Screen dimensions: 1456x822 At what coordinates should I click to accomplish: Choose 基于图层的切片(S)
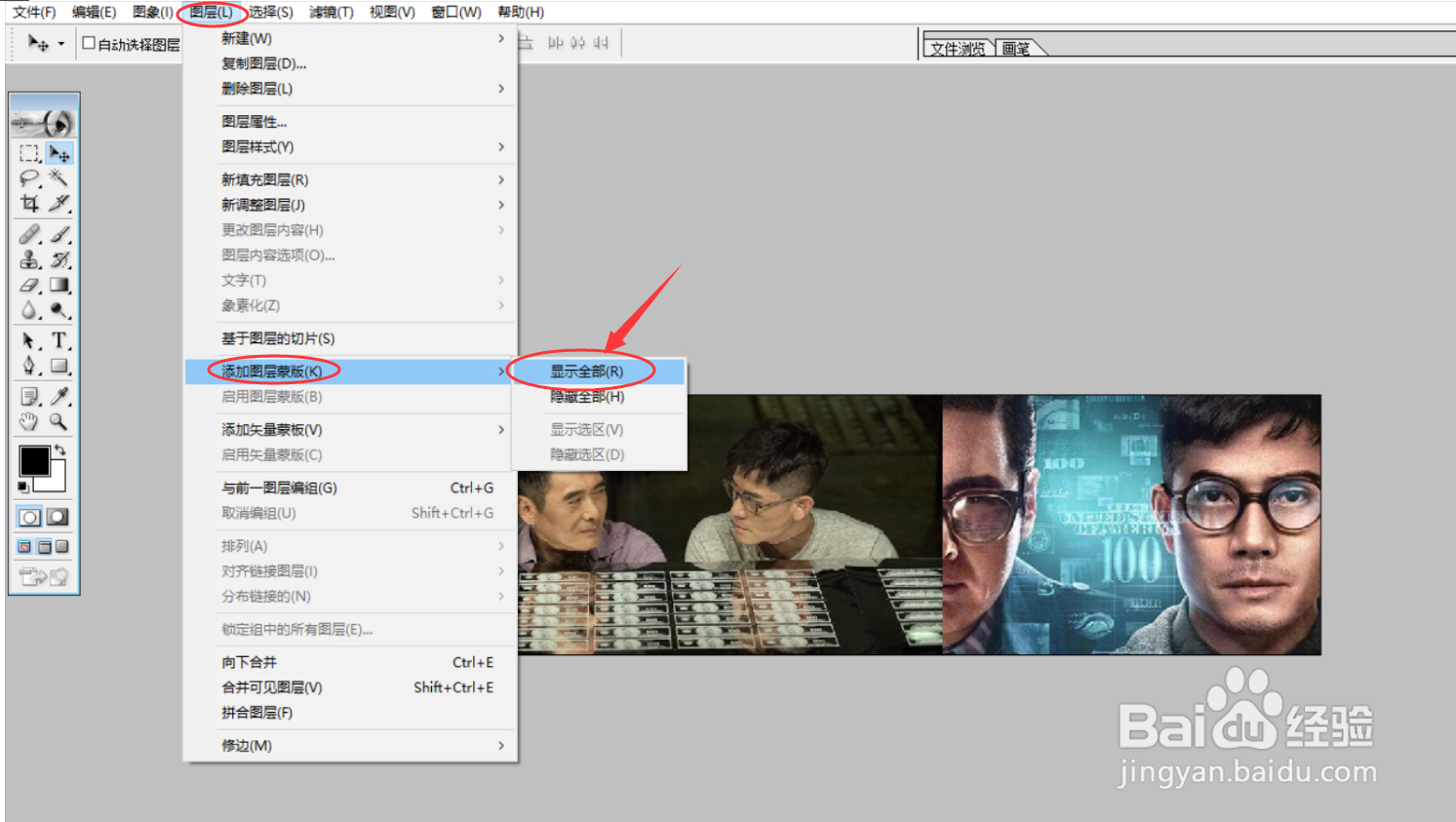(351, 338)
